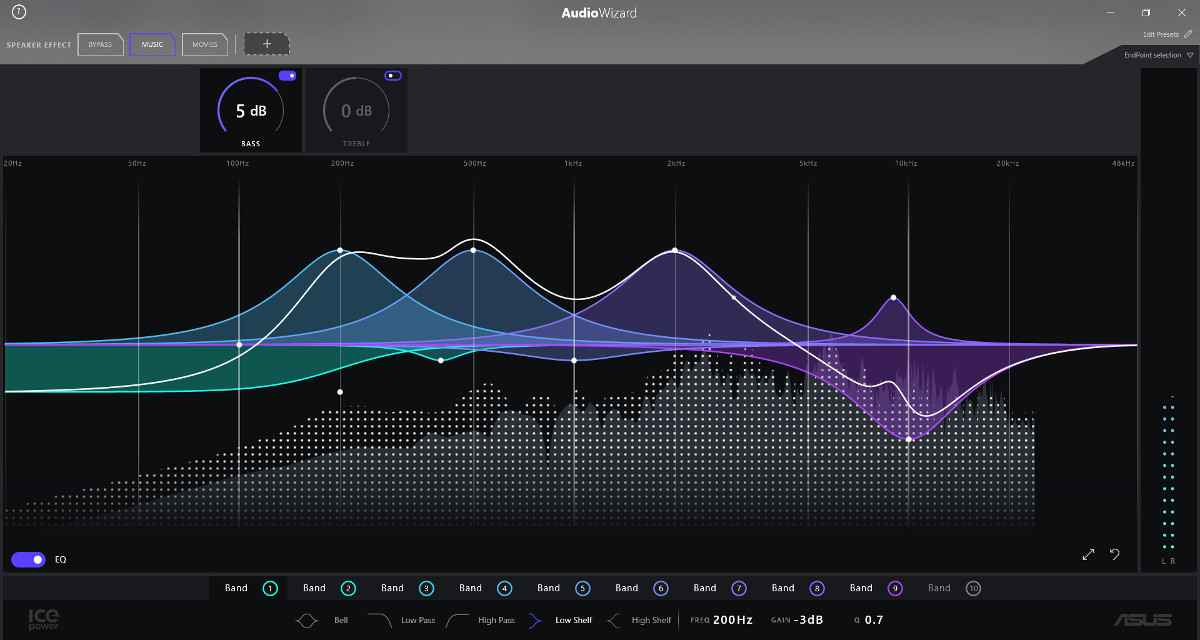Click the Bell filter shape icon
The image size is (1200, 640).
point(307,620)
